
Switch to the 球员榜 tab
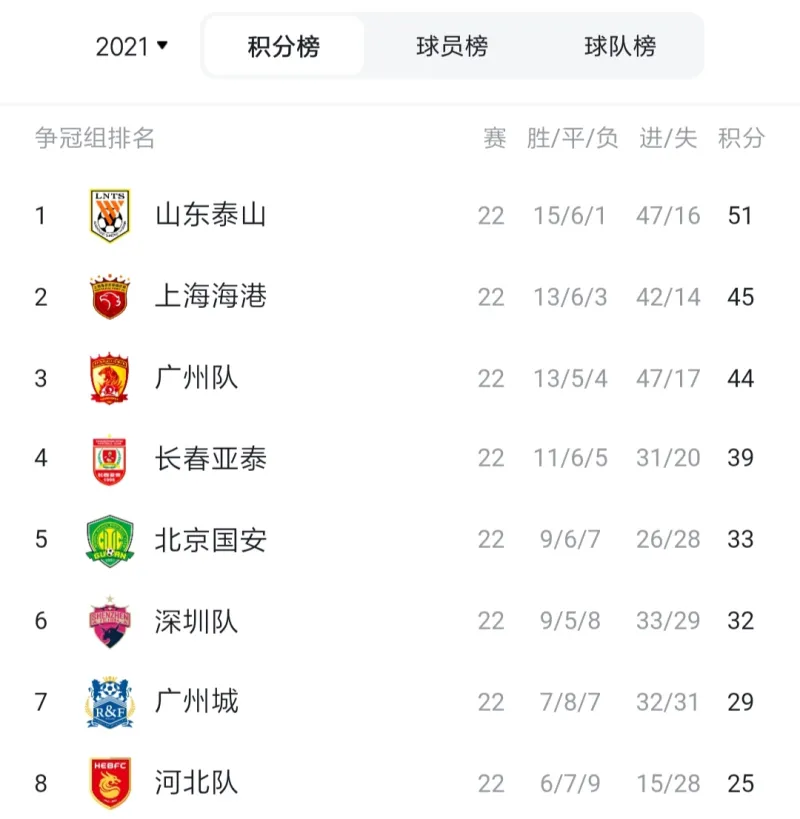pyautogui.click(x=452, y=46)
